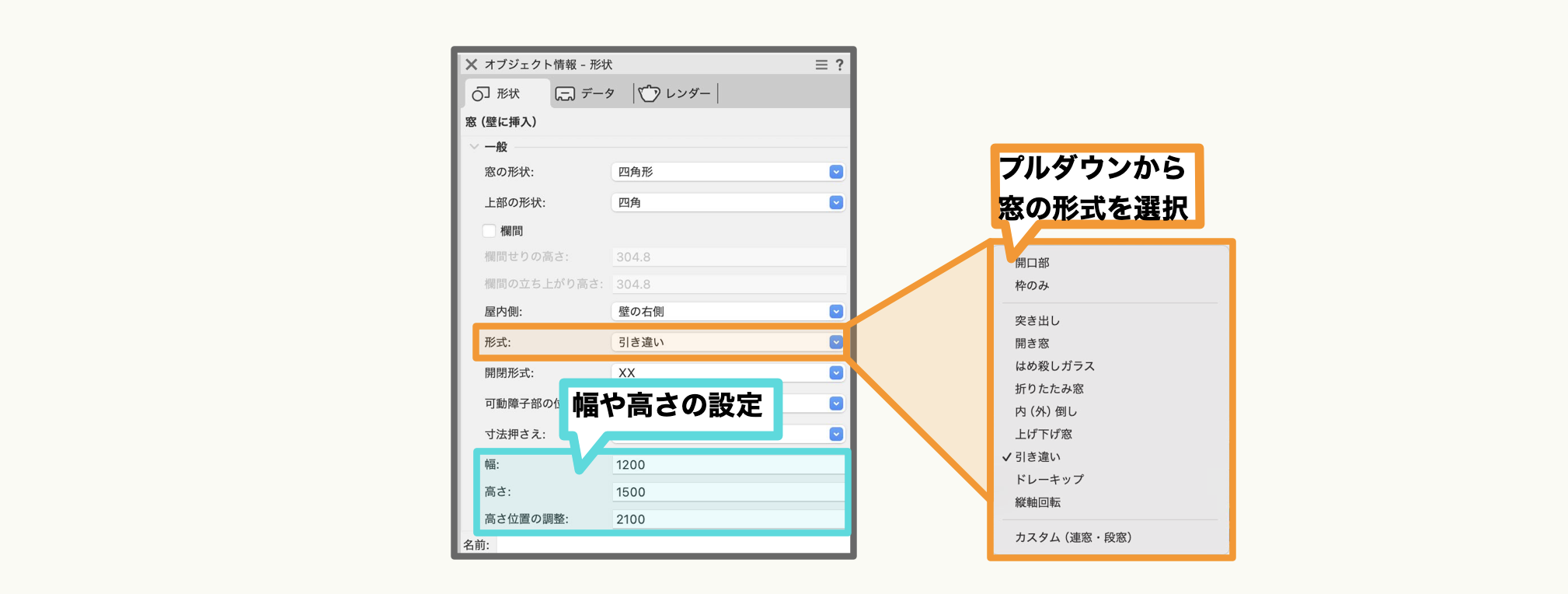
Task: Open the 上部の形状 dropdown
Action: [x=727, y=203]
